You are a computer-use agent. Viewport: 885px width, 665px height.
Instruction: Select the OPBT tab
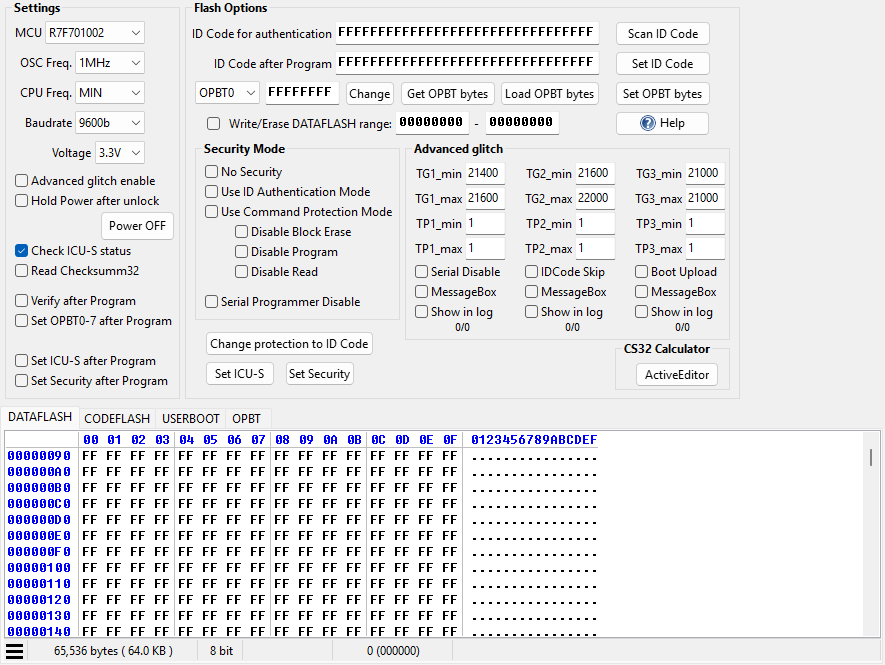247,418
